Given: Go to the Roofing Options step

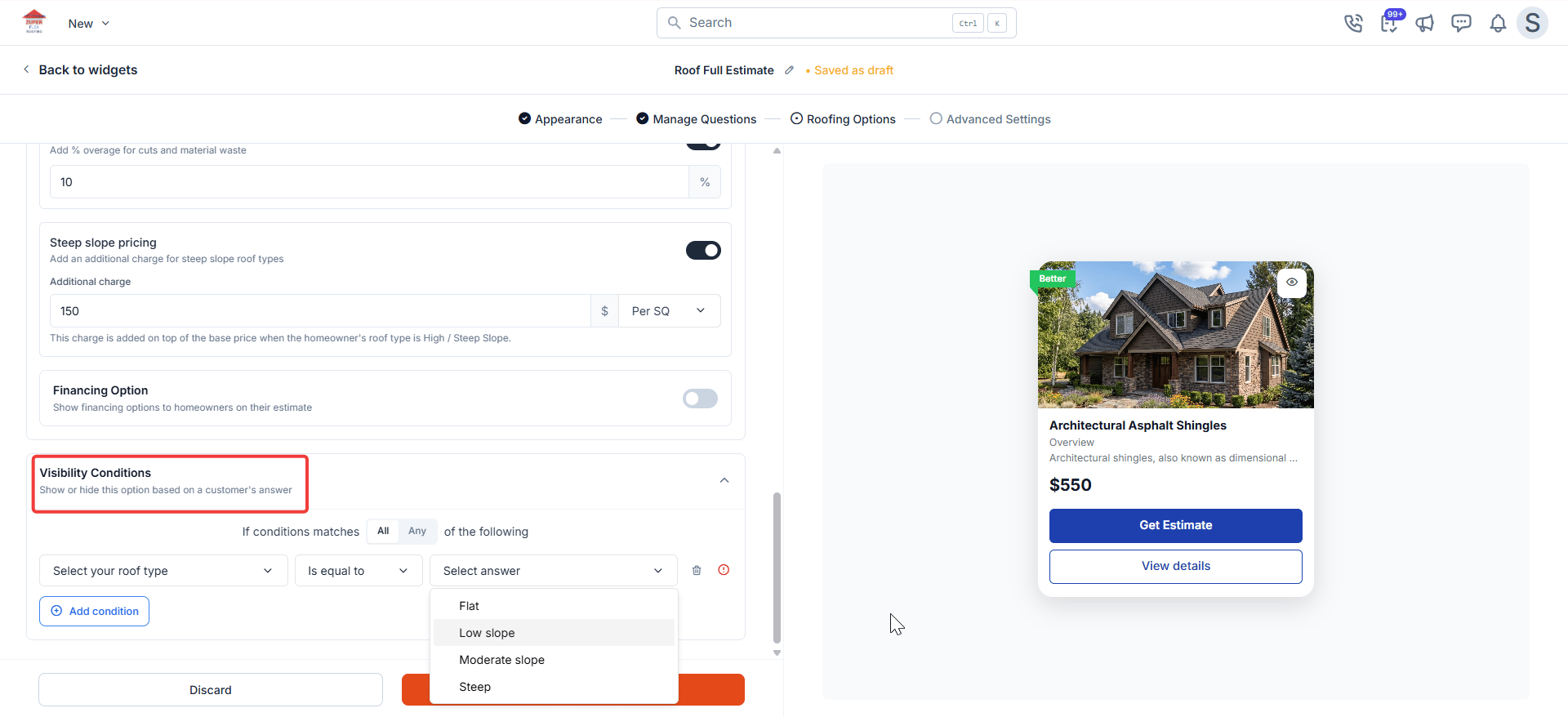Looking at the screenshot, I should click(843, 119).
